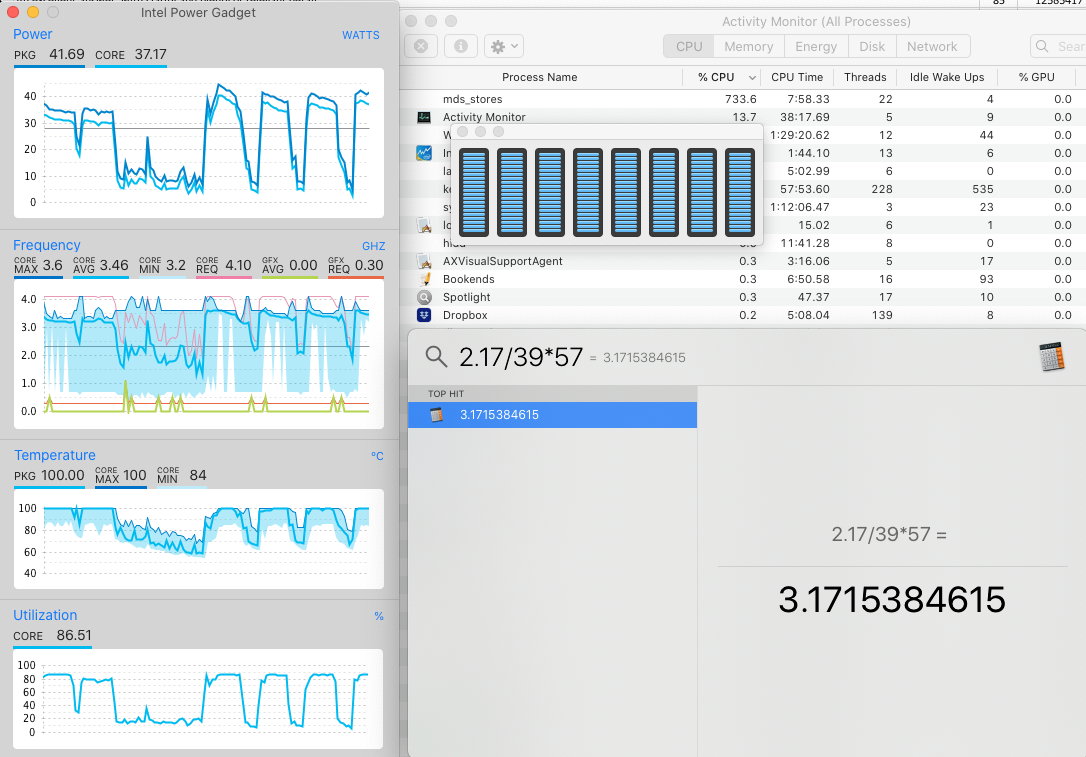Open the gear action menu dropdown

coord(504,46)
